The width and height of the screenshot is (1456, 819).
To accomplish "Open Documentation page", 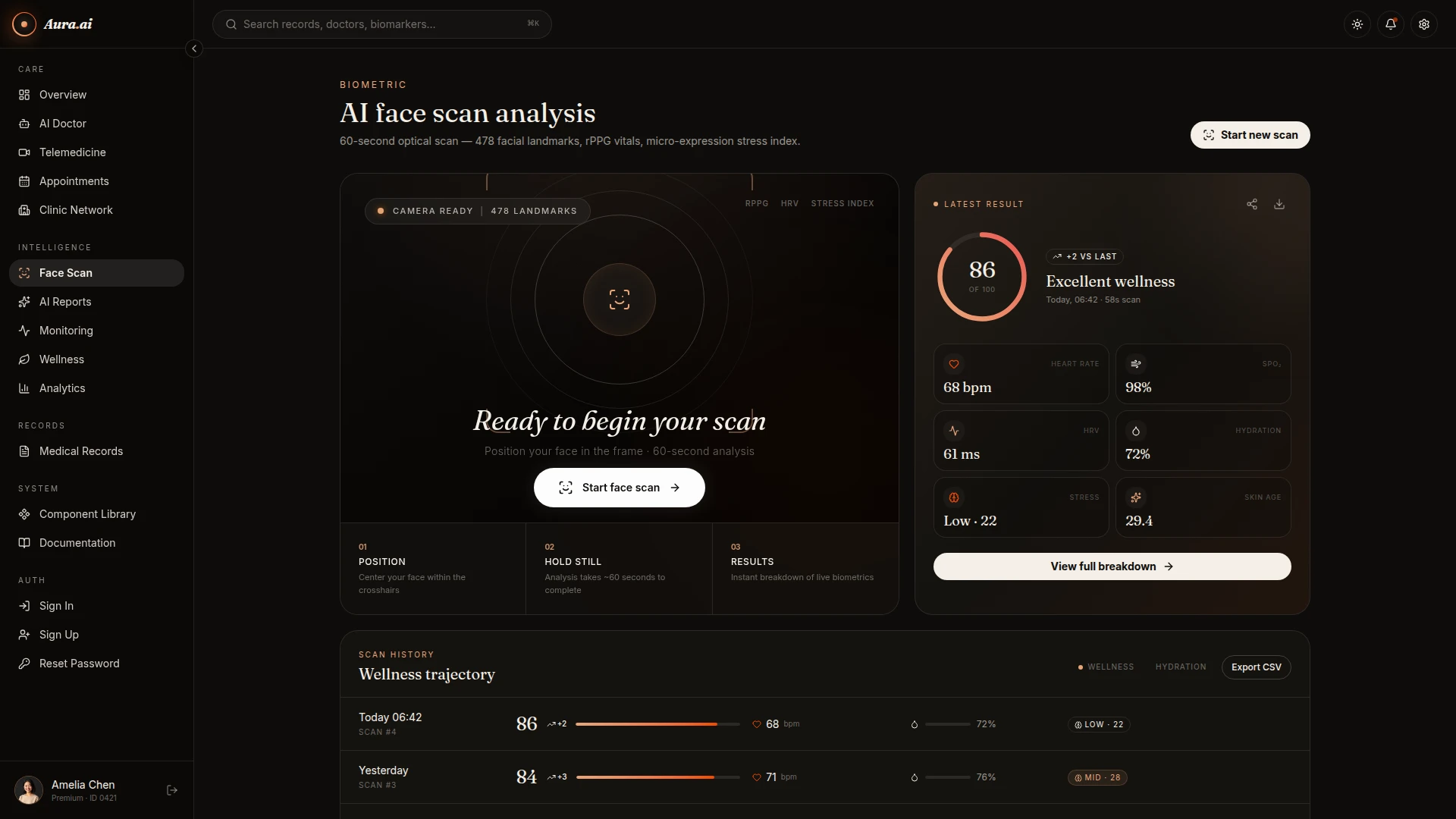I will pyautogui.click(x=96, y=543).
